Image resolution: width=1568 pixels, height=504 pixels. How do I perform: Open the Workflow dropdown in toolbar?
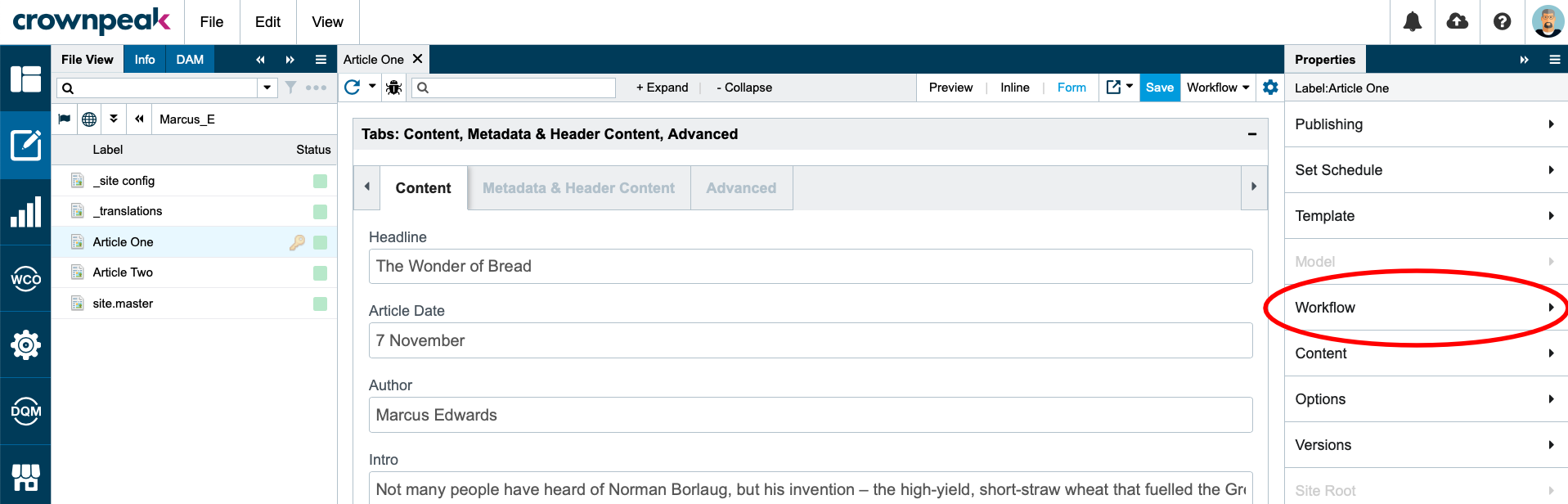(x=1218, y=88)
